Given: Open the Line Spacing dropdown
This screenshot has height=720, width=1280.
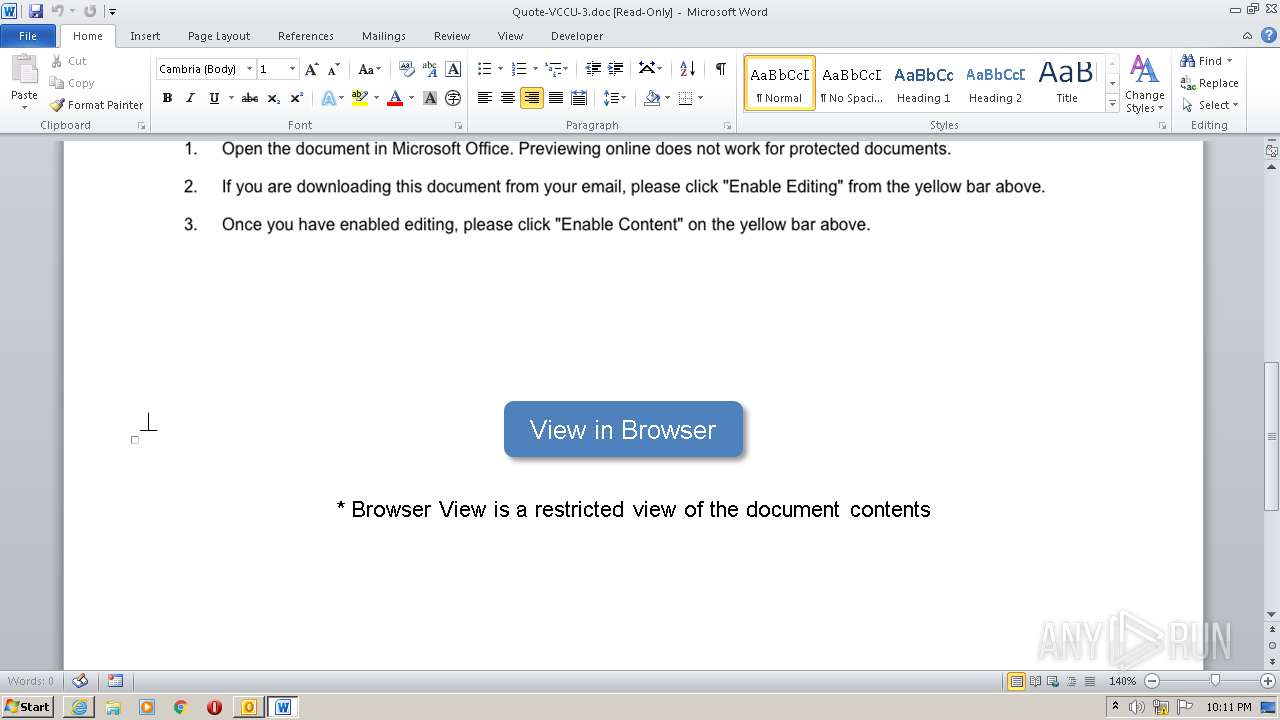Looking at the screenshot, I should 615,98.
